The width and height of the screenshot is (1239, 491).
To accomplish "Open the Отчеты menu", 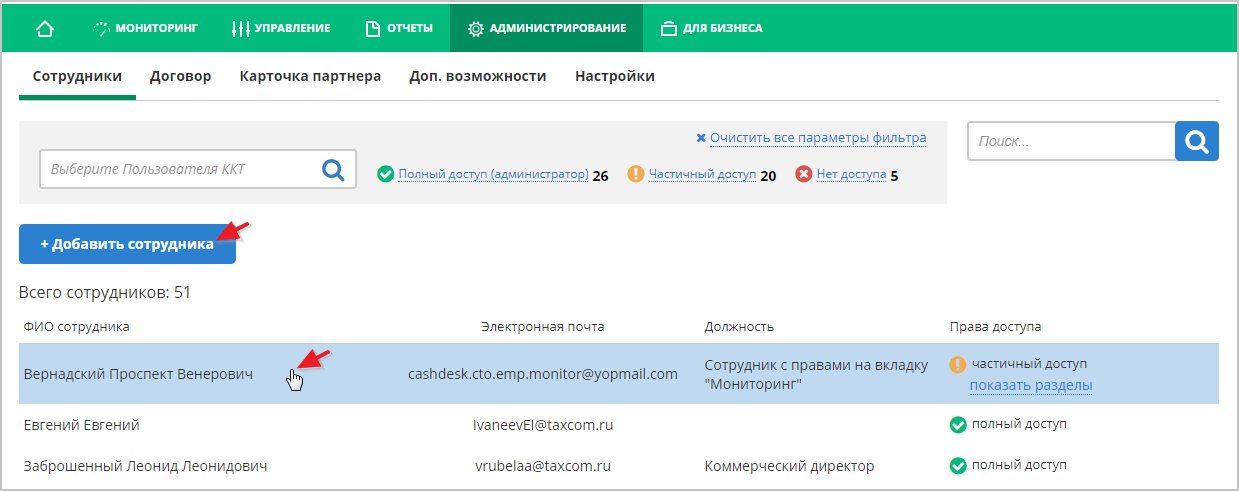I will 399,28.
